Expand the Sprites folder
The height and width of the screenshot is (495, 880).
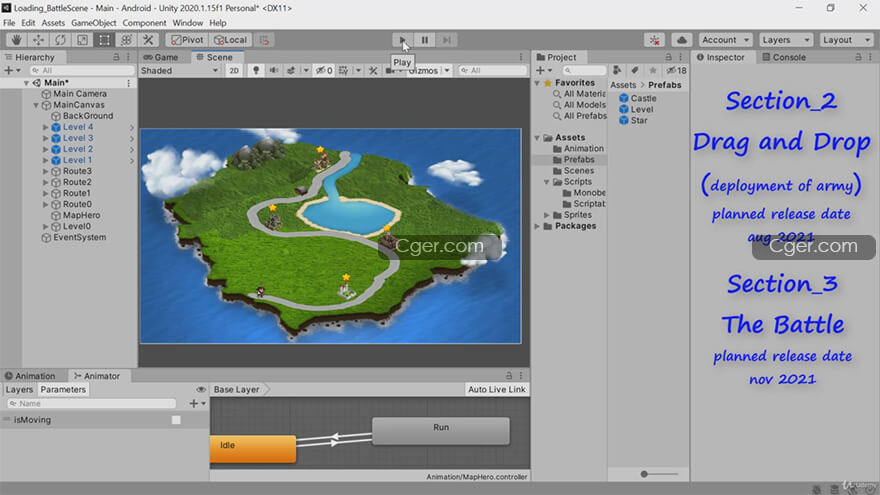coord(547,215)
